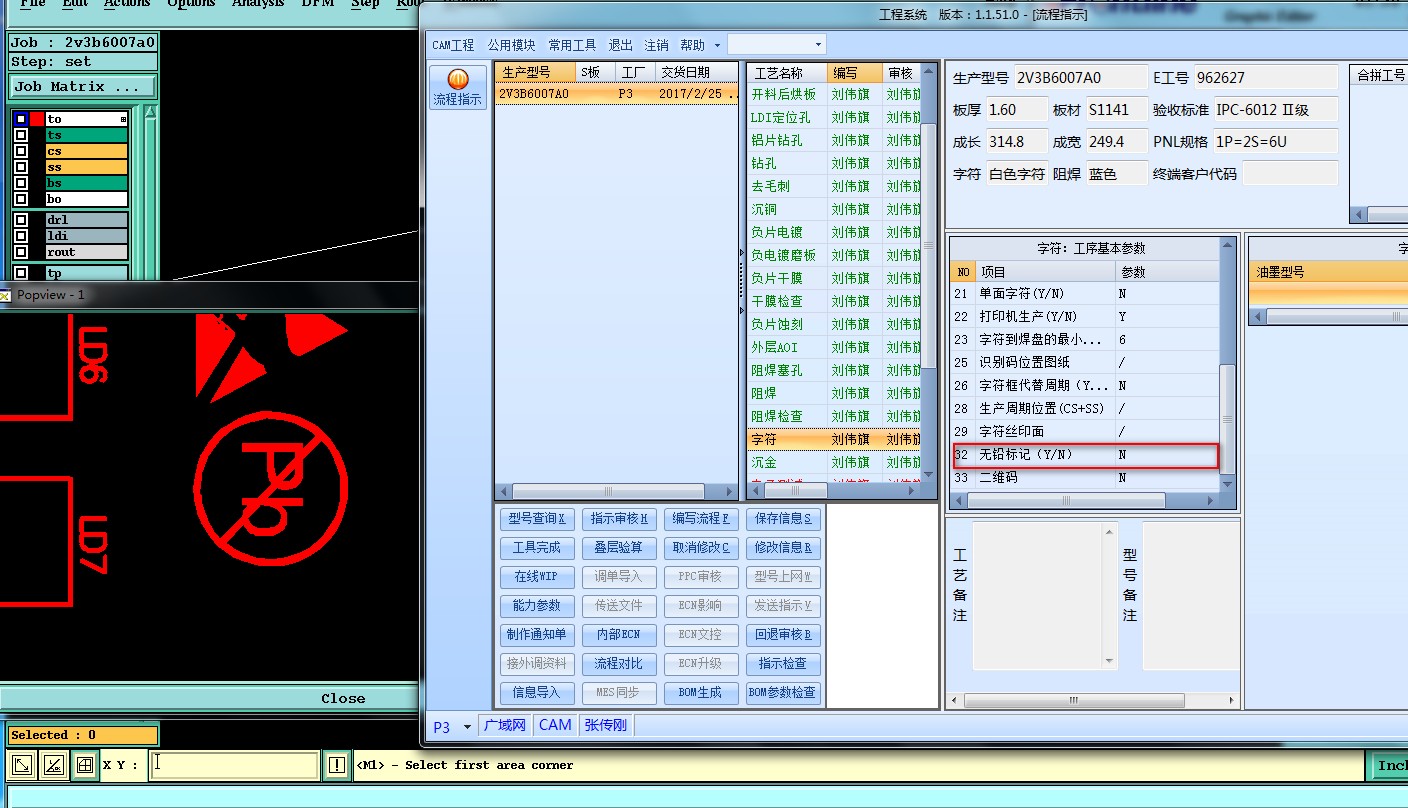Screen dimensions: 1408x808
Task: Click the 制作通知单 button
Action: pos(537,635)
